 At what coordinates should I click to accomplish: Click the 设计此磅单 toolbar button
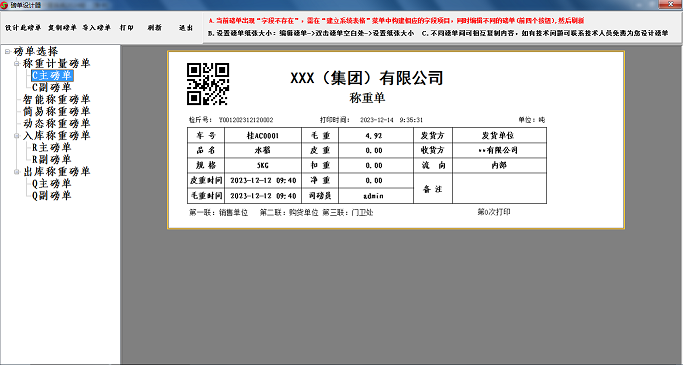pyautogui.click(x=23, y=27)
